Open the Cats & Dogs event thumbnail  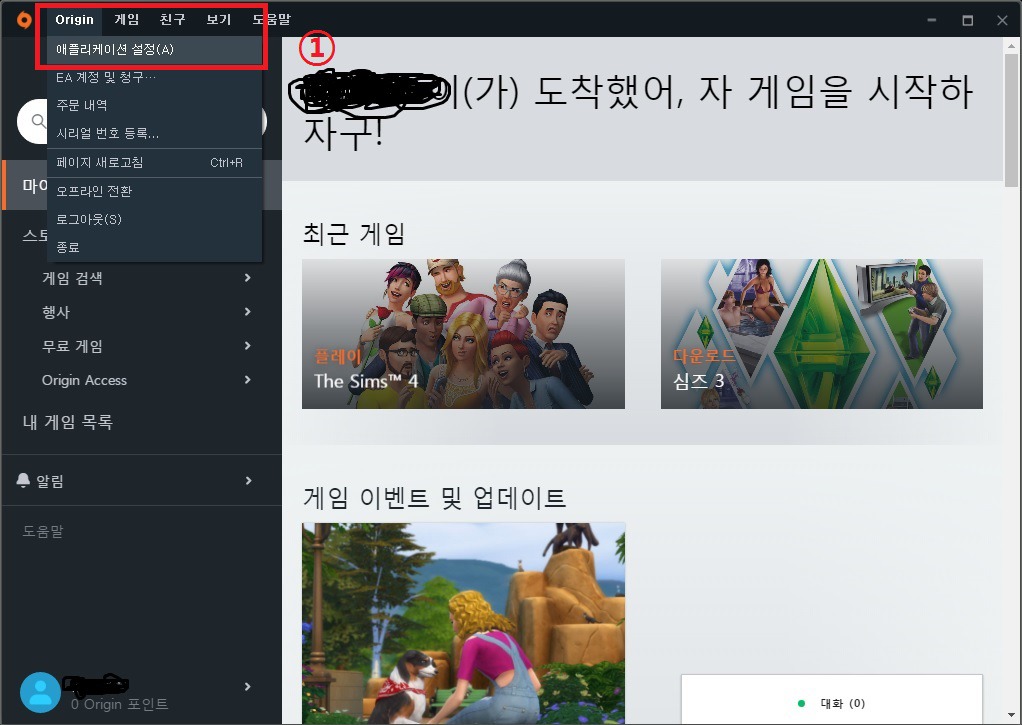pos(463,623)
